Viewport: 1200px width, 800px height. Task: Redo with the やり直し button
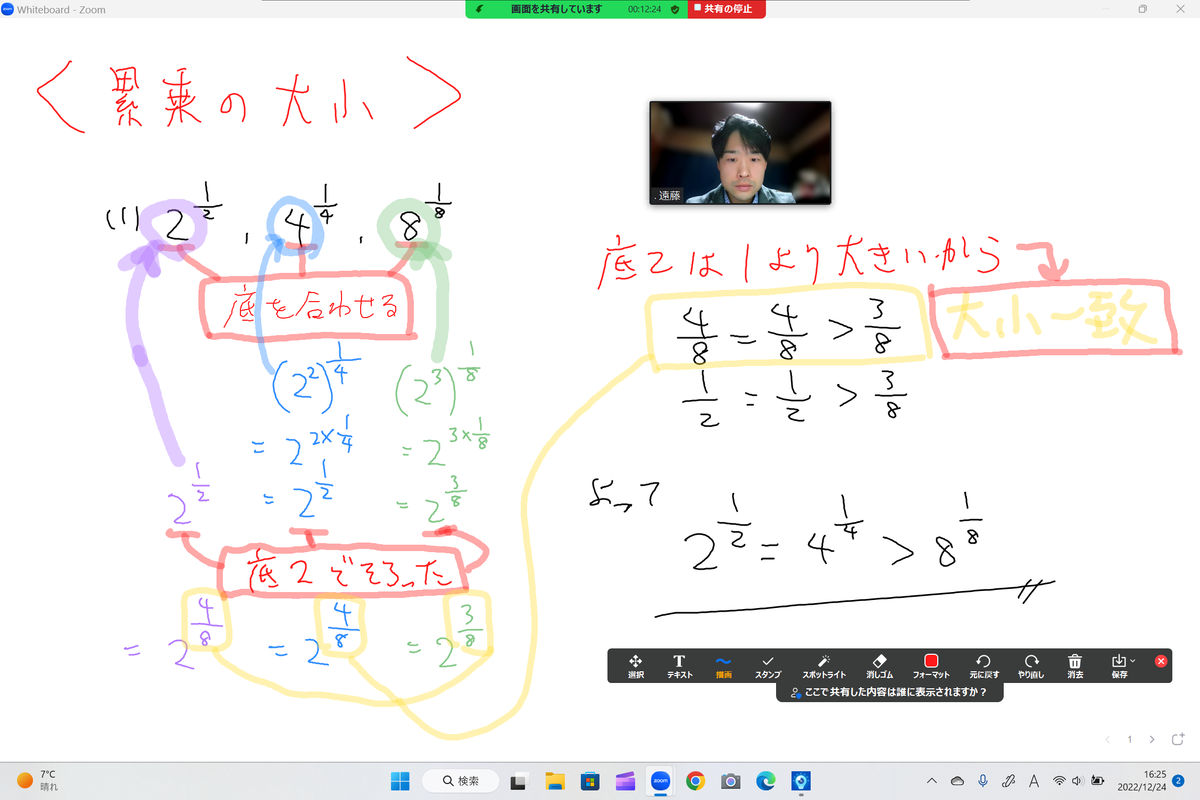click(1030, 666)
